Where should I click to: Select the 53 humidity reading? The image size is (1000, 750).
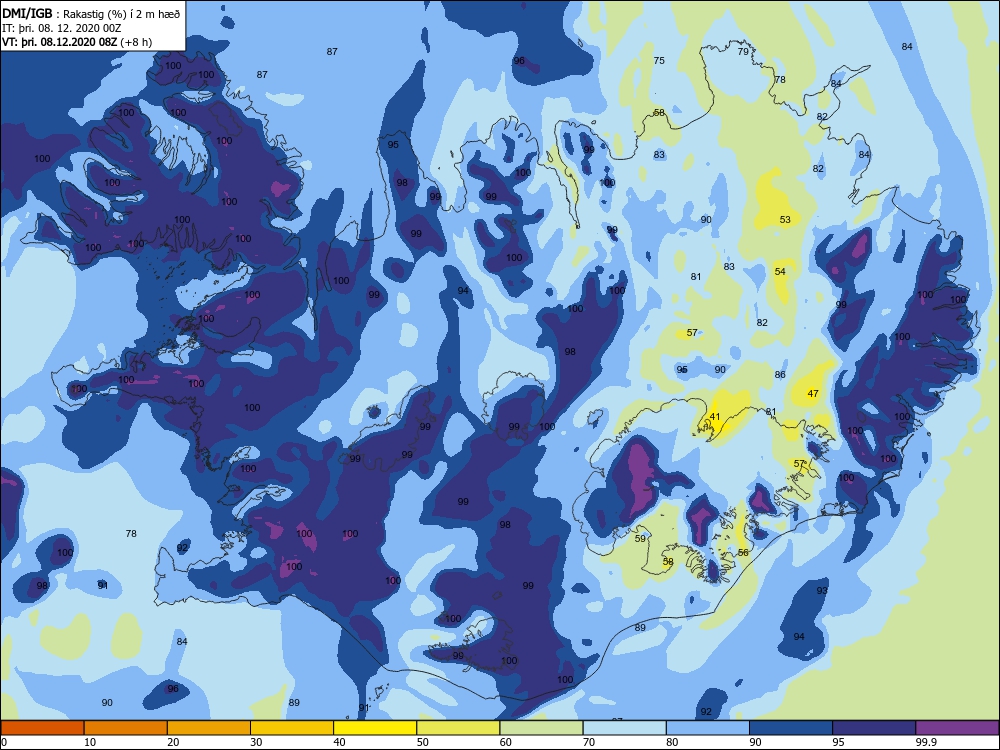[x=785, y=219]
